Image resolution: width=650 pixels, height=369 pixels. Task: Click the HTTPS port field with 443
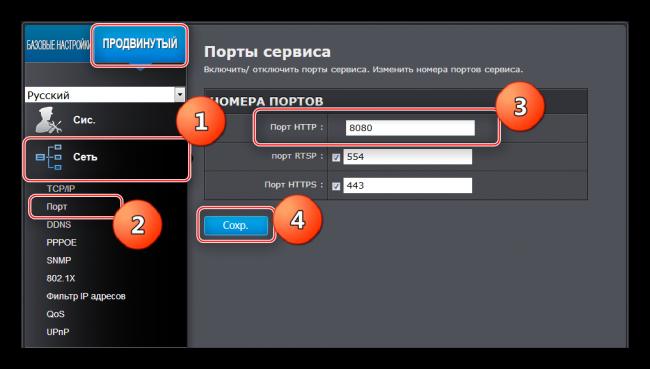point(407,185)
